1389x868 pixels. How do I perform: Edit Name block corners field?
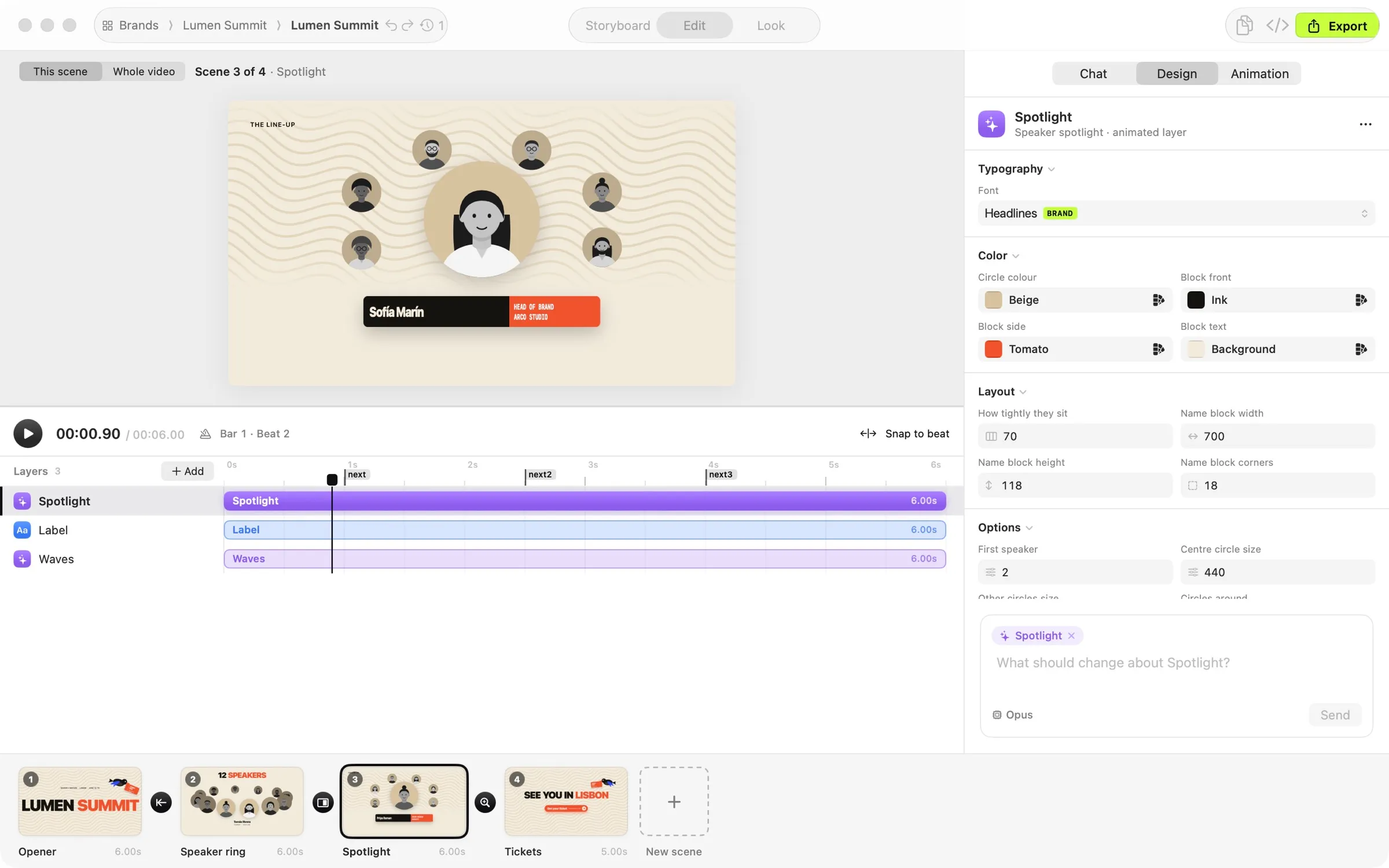(1277, 486)
